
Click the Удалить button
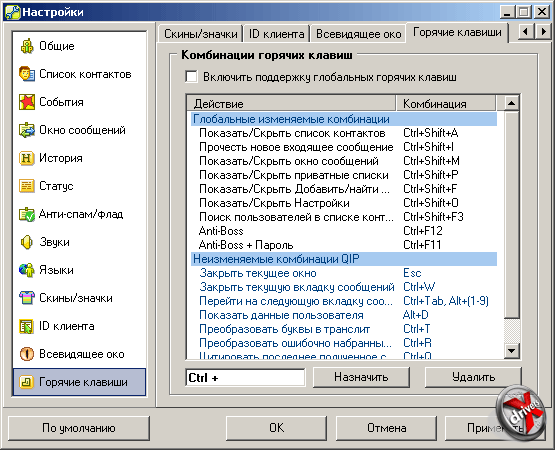(473, 377)
